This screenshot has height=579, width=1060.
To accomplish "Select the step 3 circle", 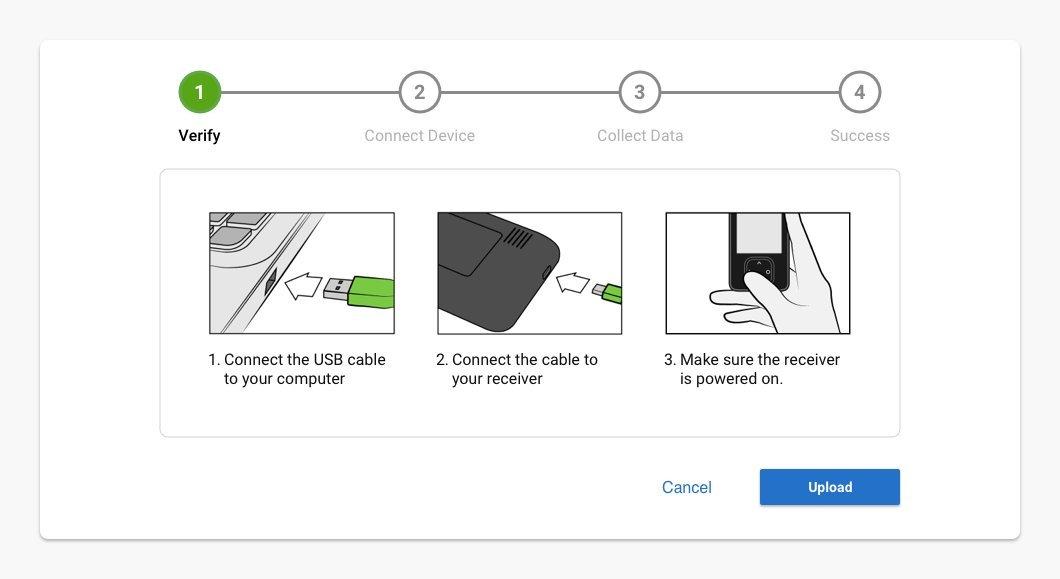I will tap(639, 92).
